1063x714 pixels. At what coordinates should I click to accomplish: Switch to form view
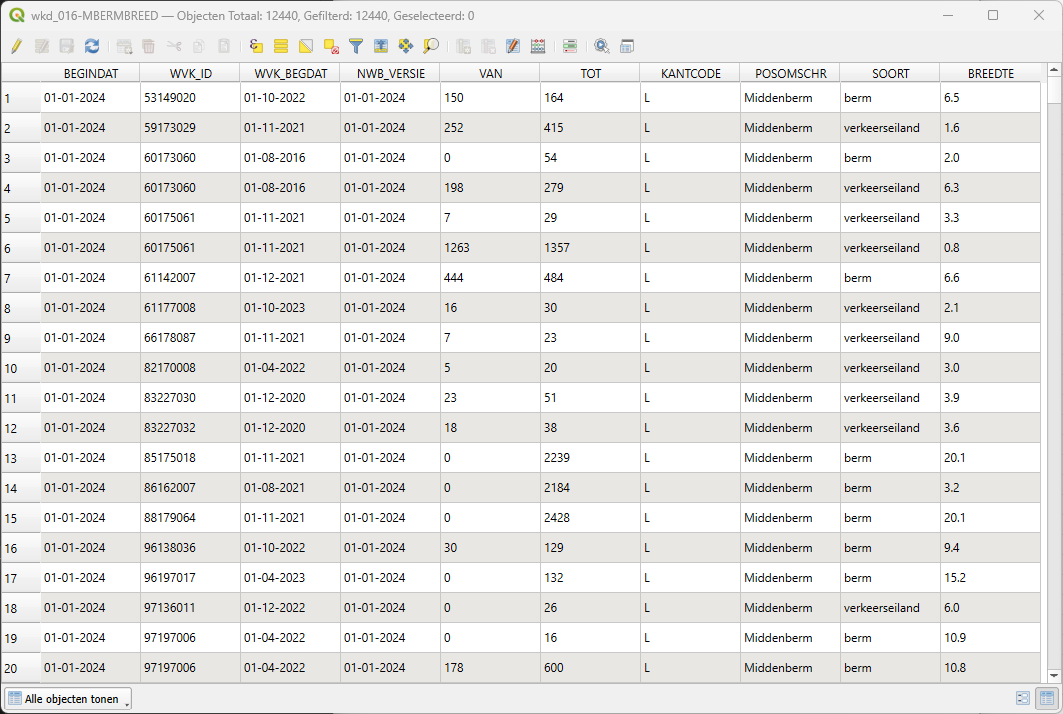(x=1023, y=699)
